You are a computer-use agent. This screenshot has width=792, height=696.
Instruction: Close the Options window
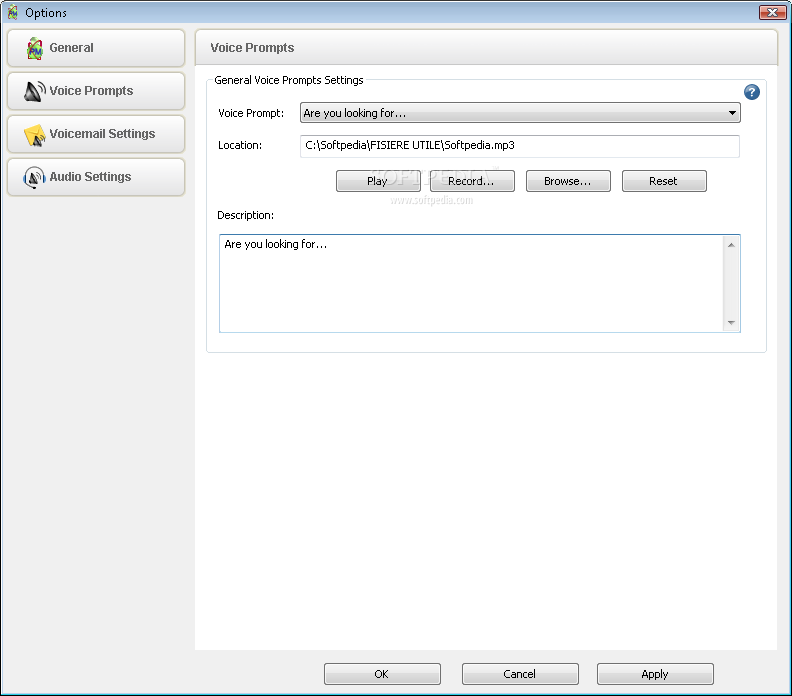pyautogui.click(x=772, y=12)
